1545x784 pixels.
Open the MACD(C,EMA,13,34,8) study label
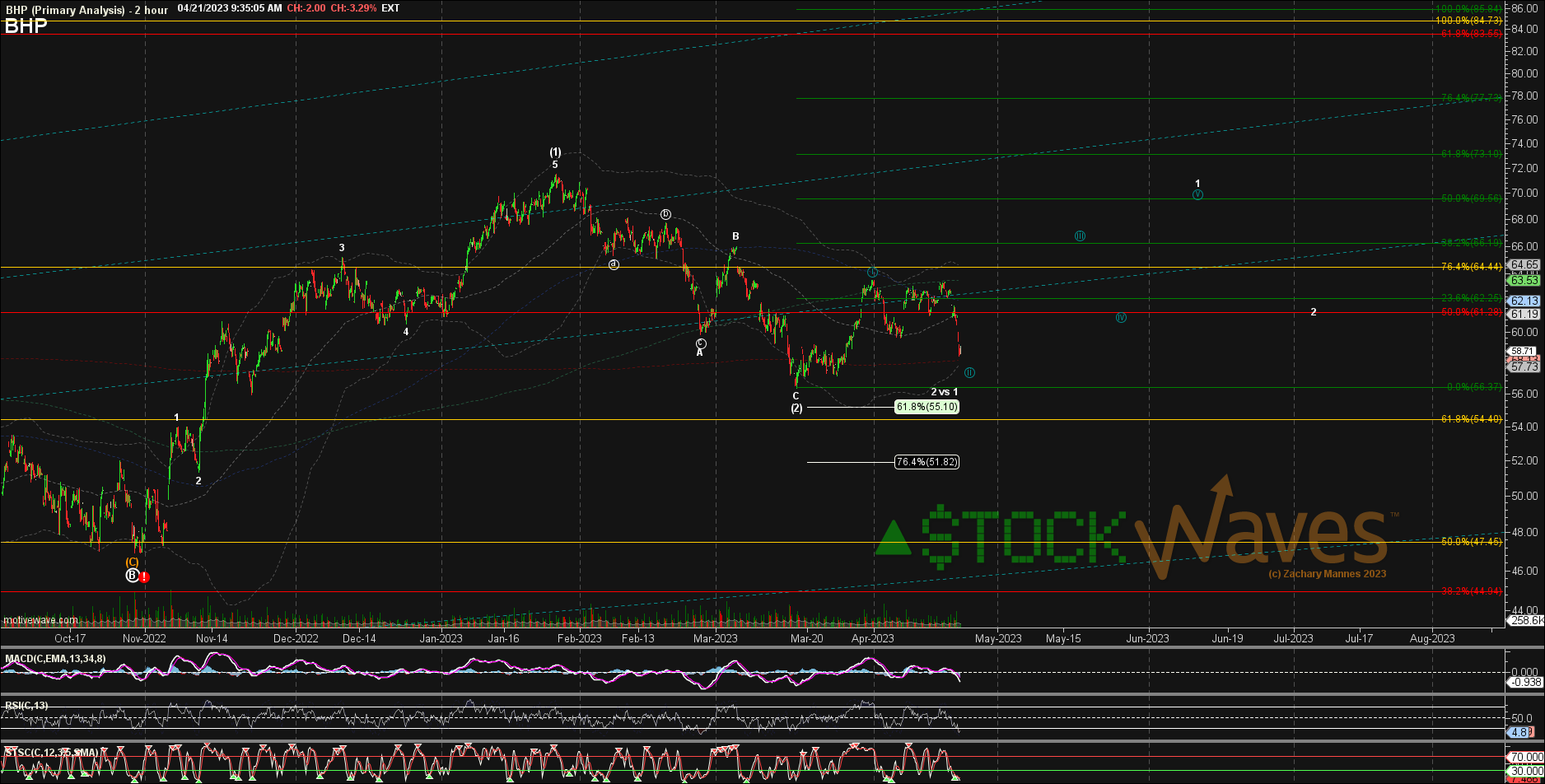coord(54,659)
